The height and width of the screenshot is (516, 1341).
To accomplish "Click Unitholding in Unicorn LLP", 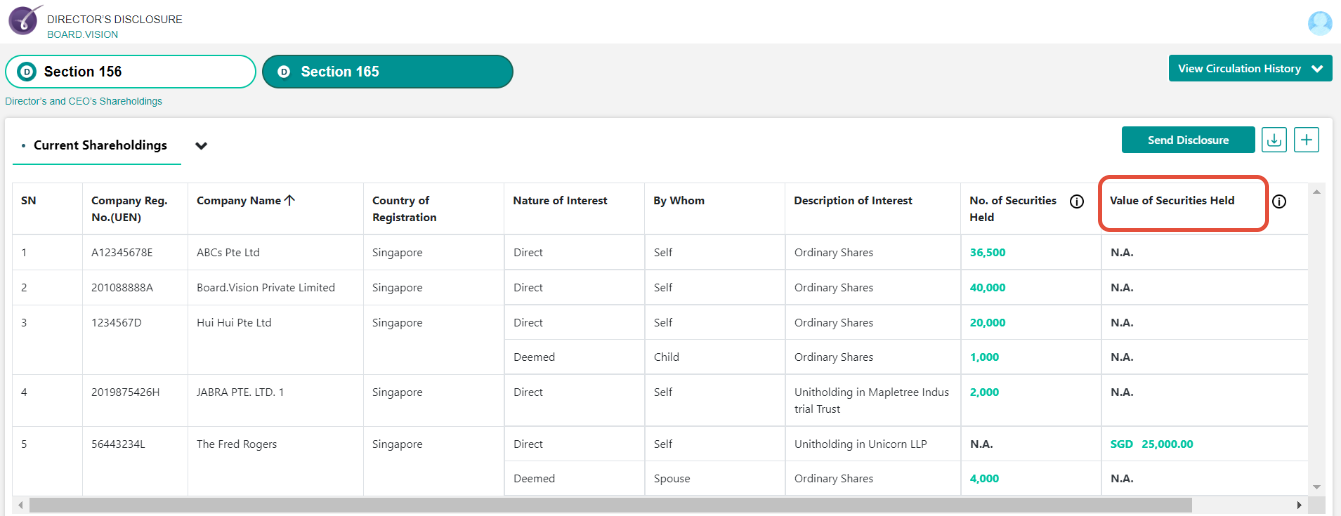I will (x=861, y=444).
